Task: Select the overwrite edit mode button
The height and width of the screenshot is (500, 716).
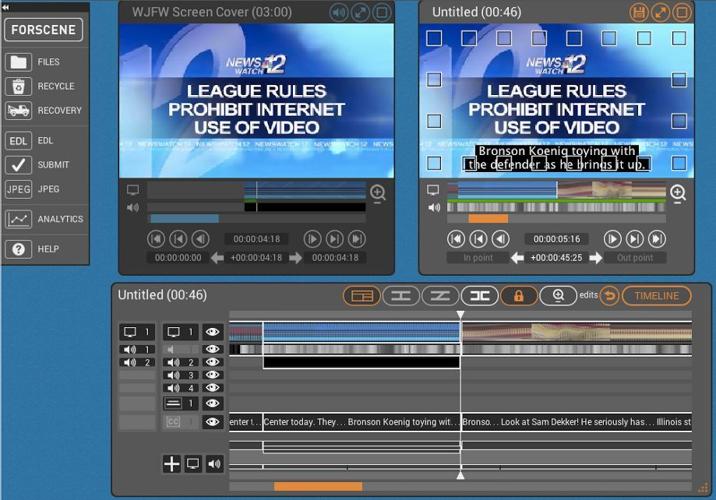Action: [x=440, y=296]
